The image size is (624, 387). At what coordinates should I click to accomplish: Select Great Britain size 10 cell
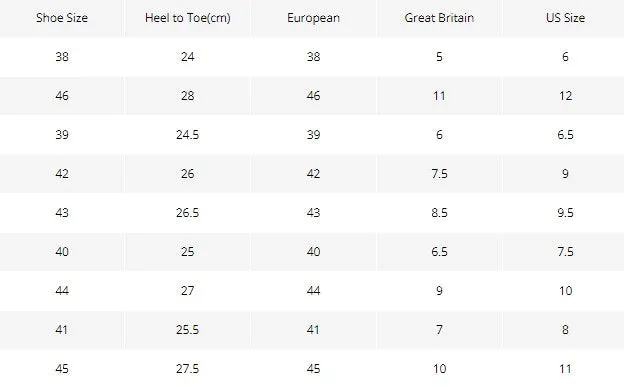pos(439,369)
